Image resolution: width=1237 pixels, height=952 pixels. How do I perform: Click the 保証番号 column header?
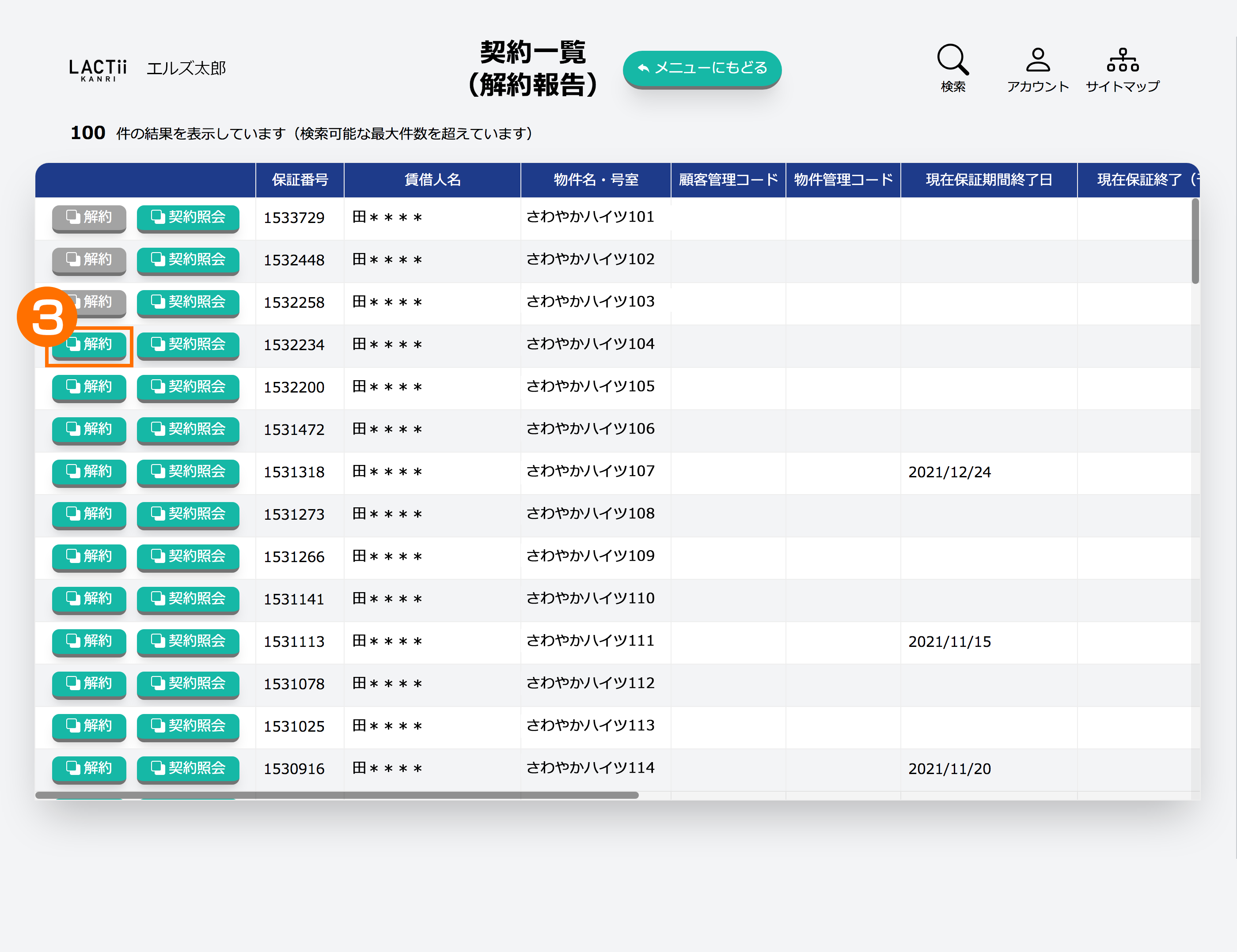[300, 180]
